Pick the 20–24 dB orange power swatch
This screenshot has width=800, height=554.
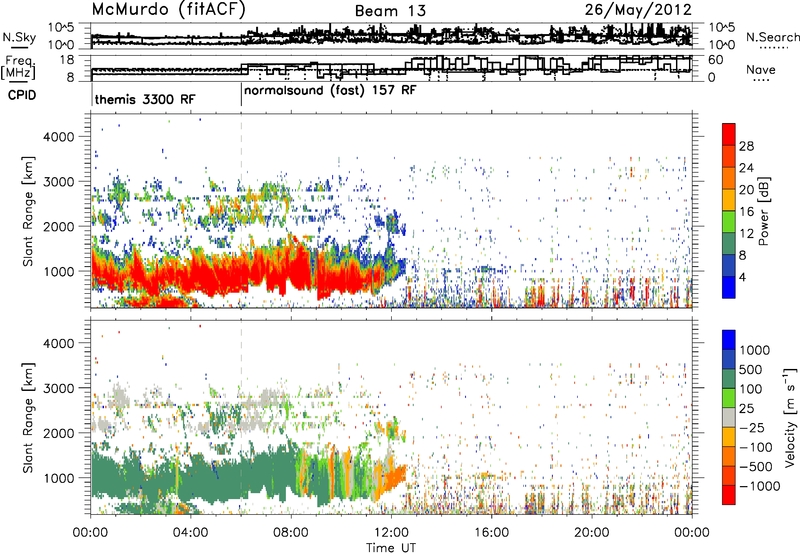click(x=729, y=179)
